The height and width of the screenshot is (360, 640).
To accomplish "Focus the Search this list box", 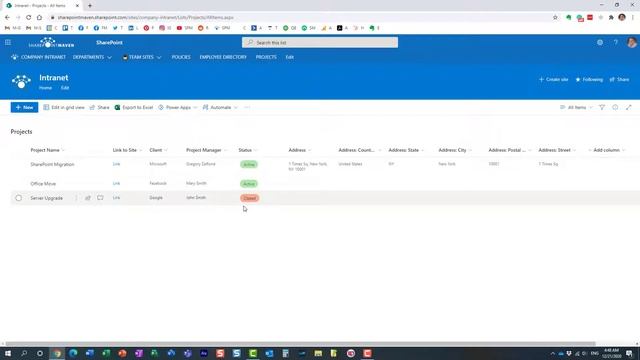I will click(320, 42).
